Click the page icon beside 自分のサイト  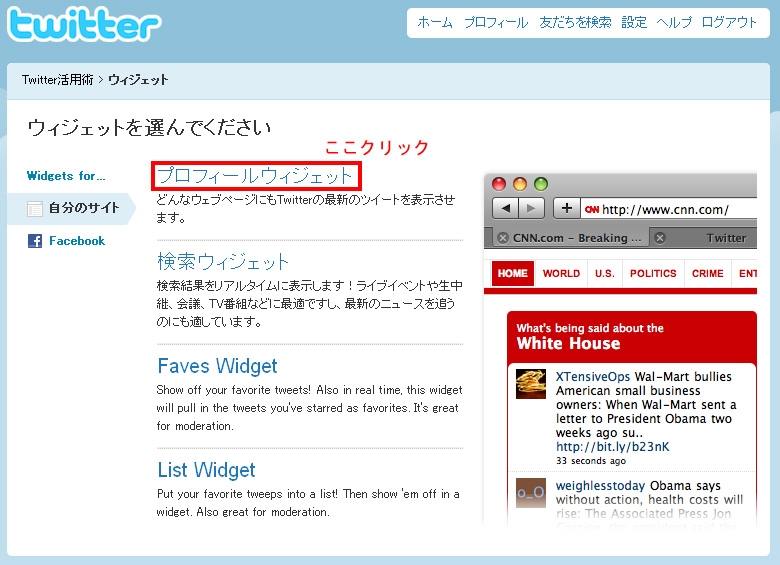(35, 209)
